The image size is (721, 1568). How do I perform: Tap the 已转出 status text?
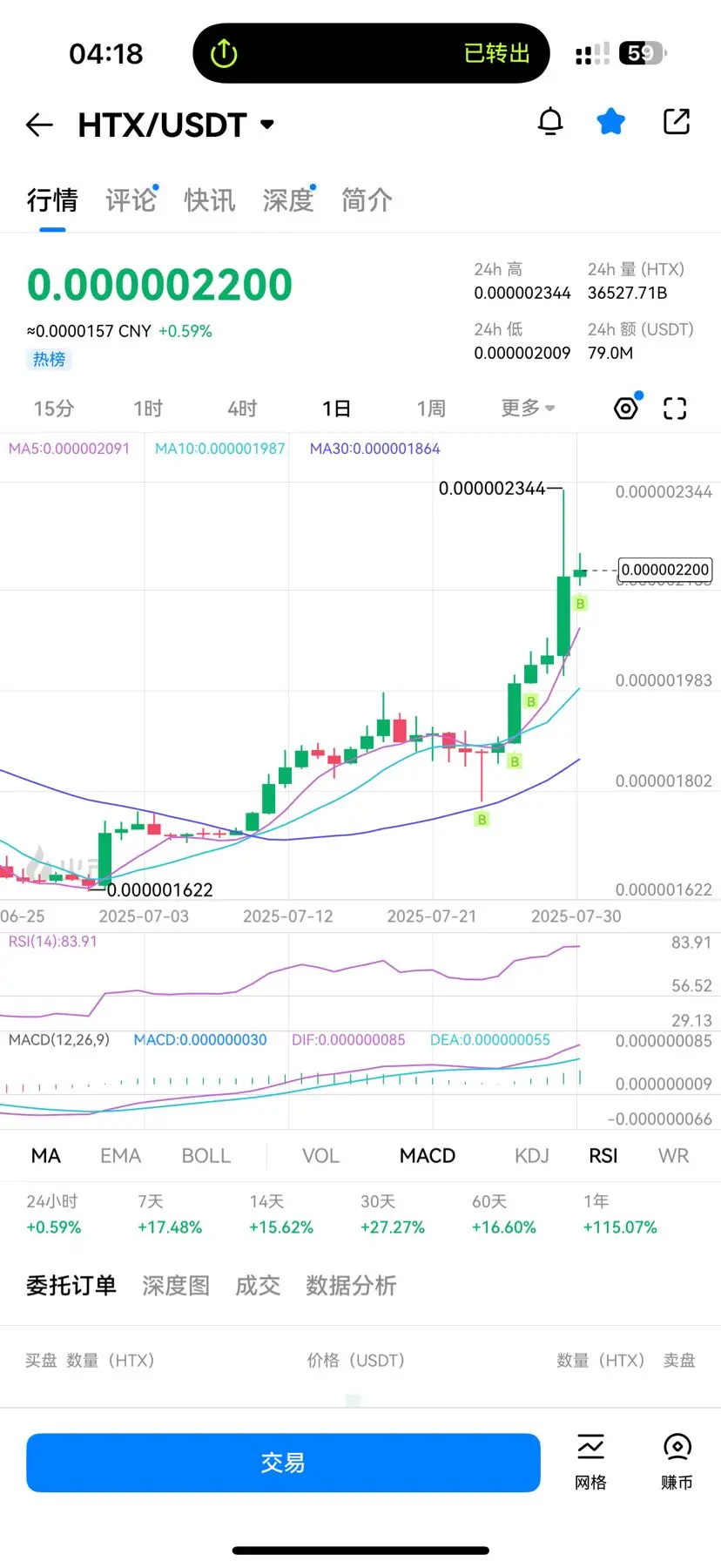497,53
